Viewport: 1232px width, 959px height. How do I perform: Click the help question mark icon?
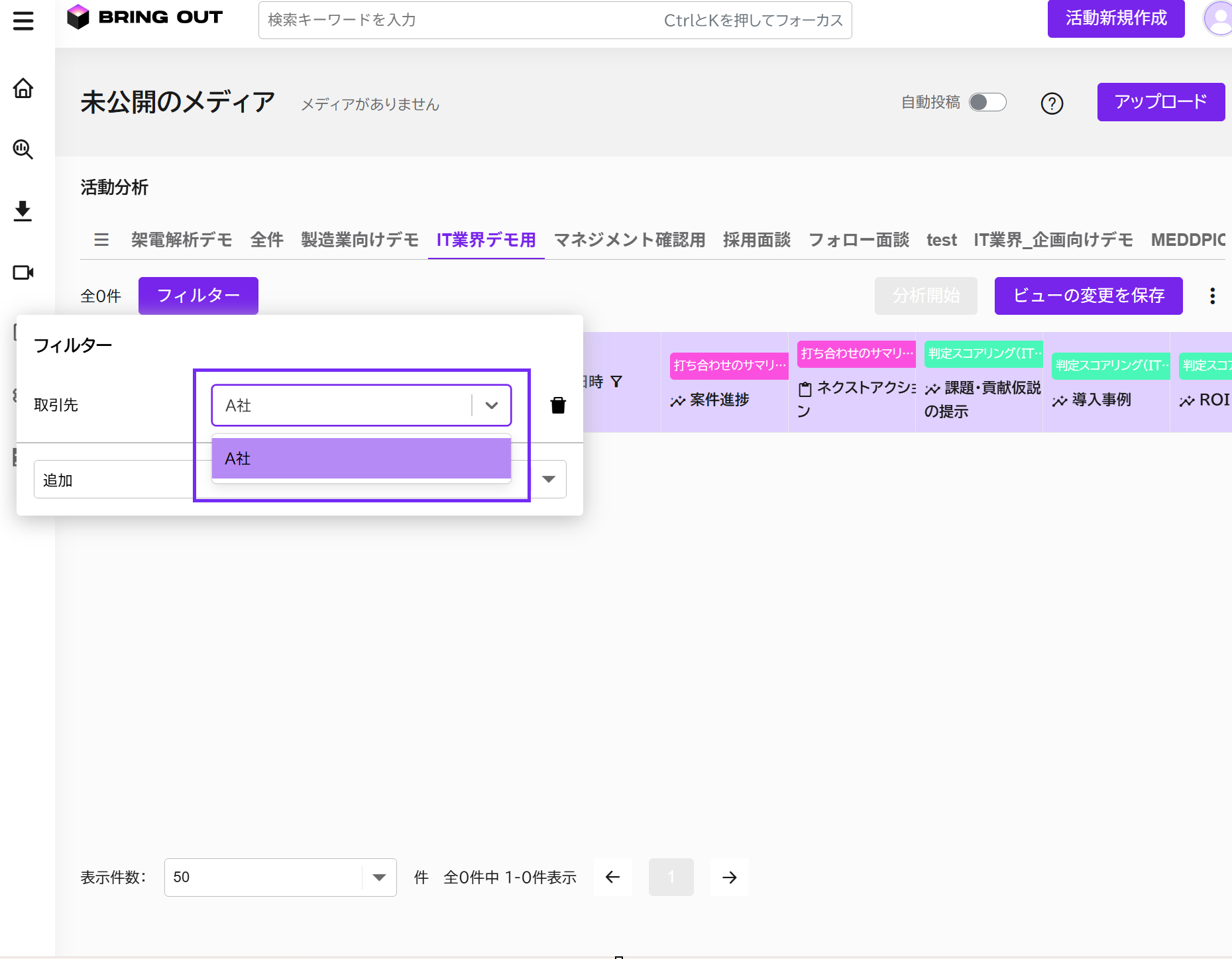coord(1052,103)
